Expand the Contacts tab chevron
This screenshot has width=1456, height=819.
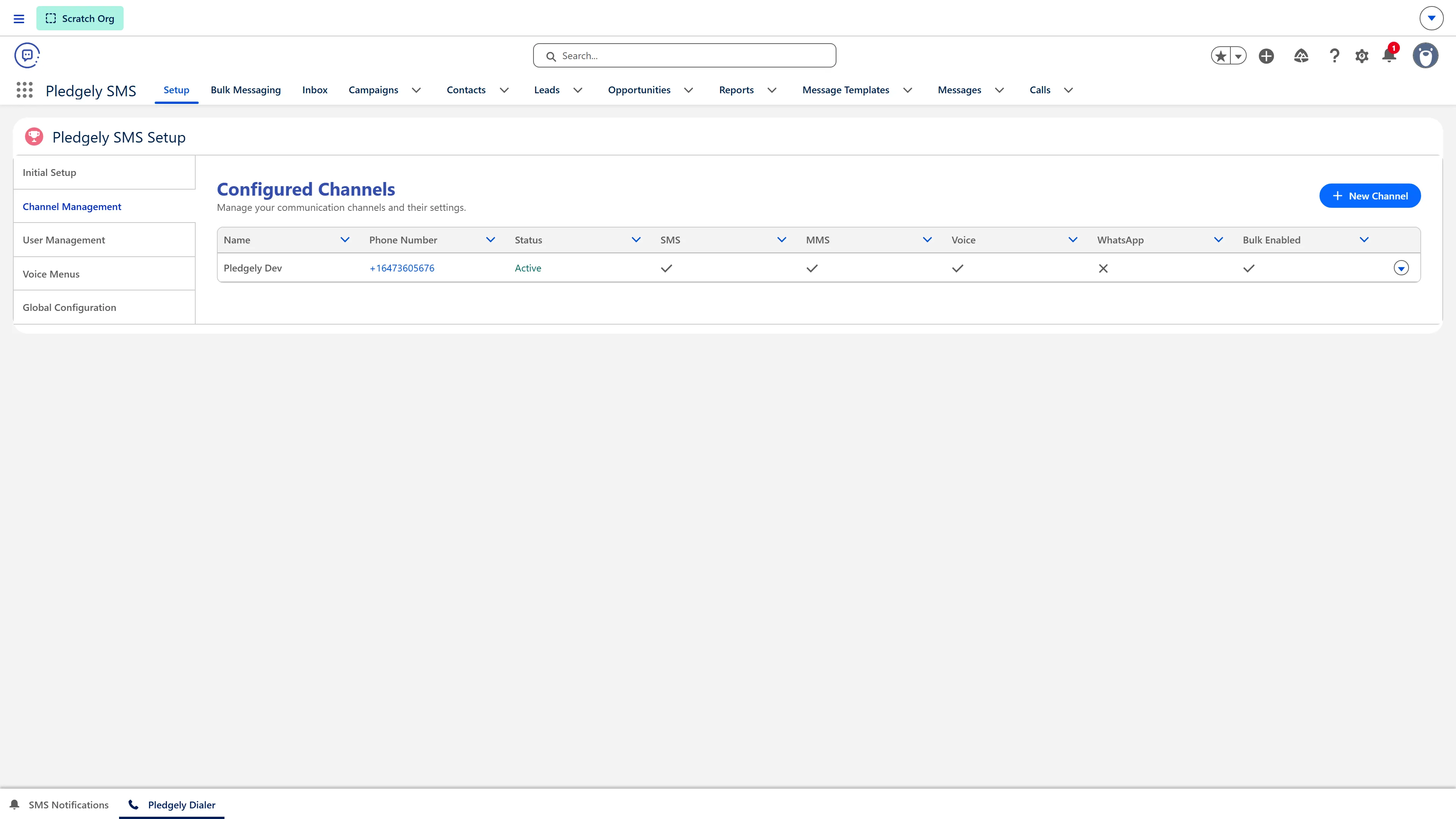tap(504, 90)
